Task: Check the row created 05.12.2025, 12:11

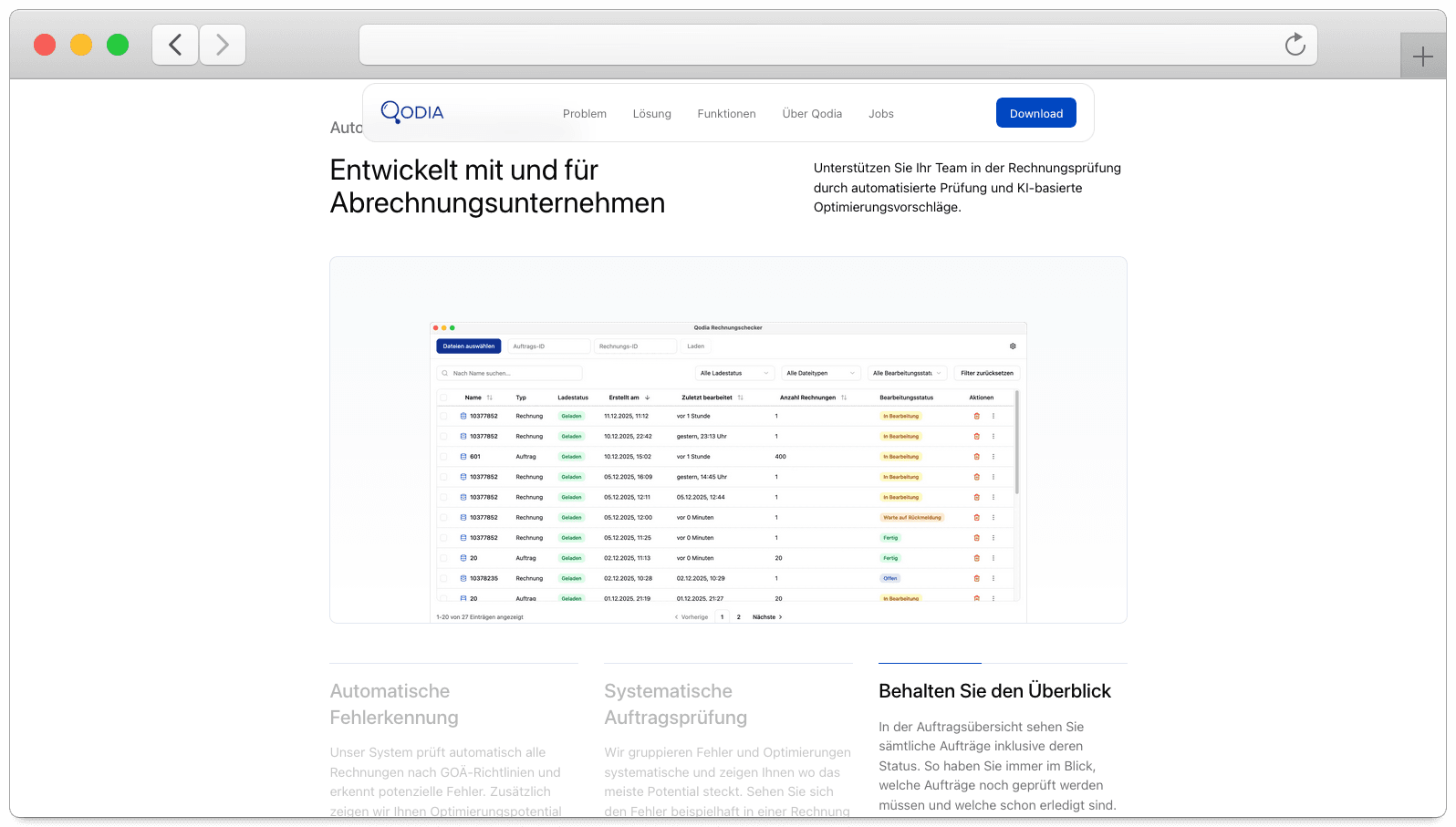Action: (x=444, y=497)
